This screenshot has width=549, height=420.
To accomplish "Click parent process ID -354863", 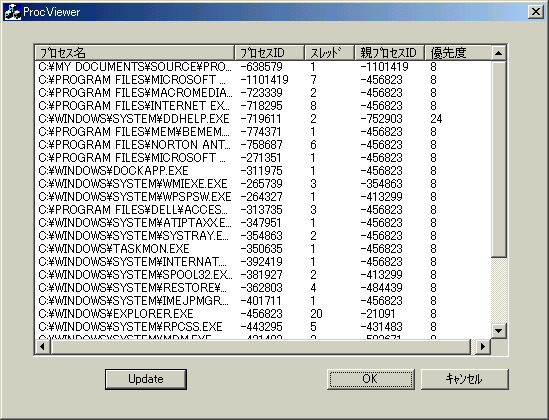I will (382, 184).
